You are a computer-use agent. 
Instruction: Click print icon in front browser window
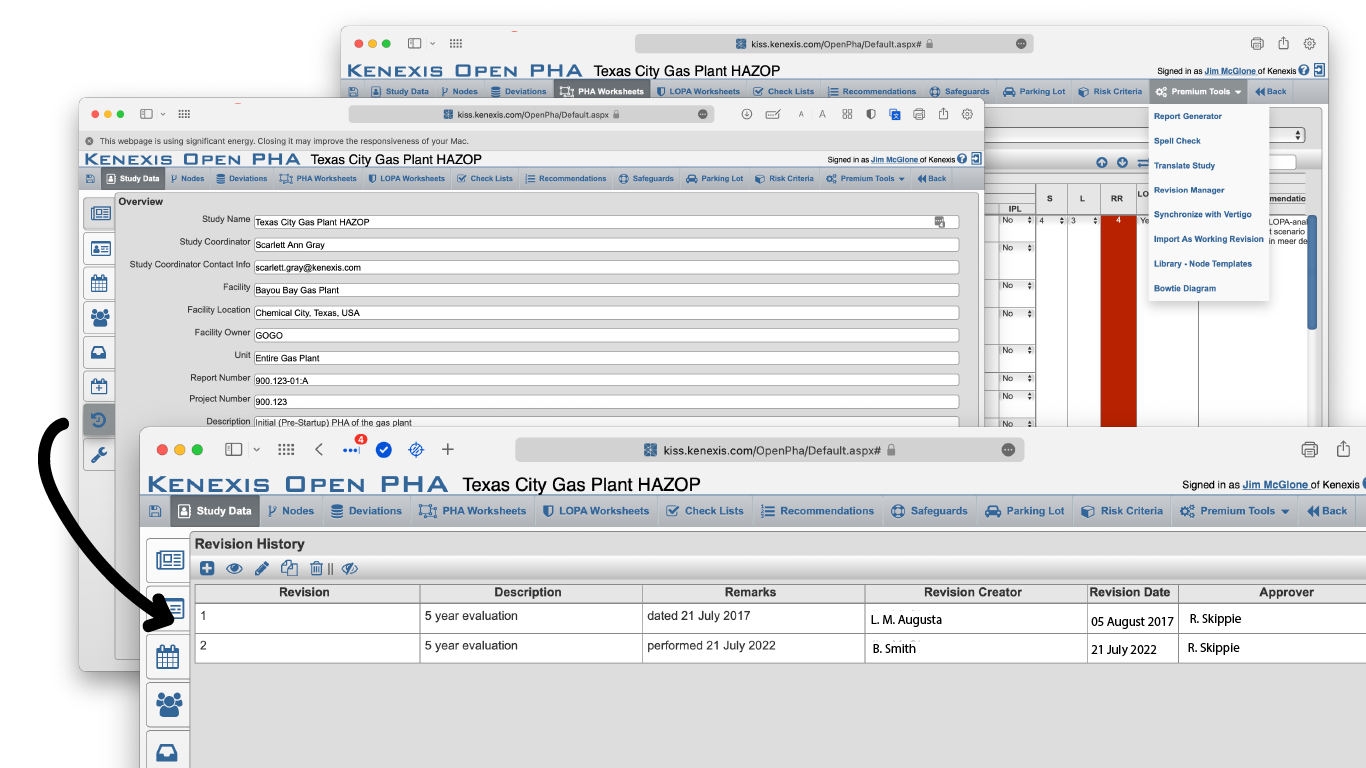point(1310,450)
